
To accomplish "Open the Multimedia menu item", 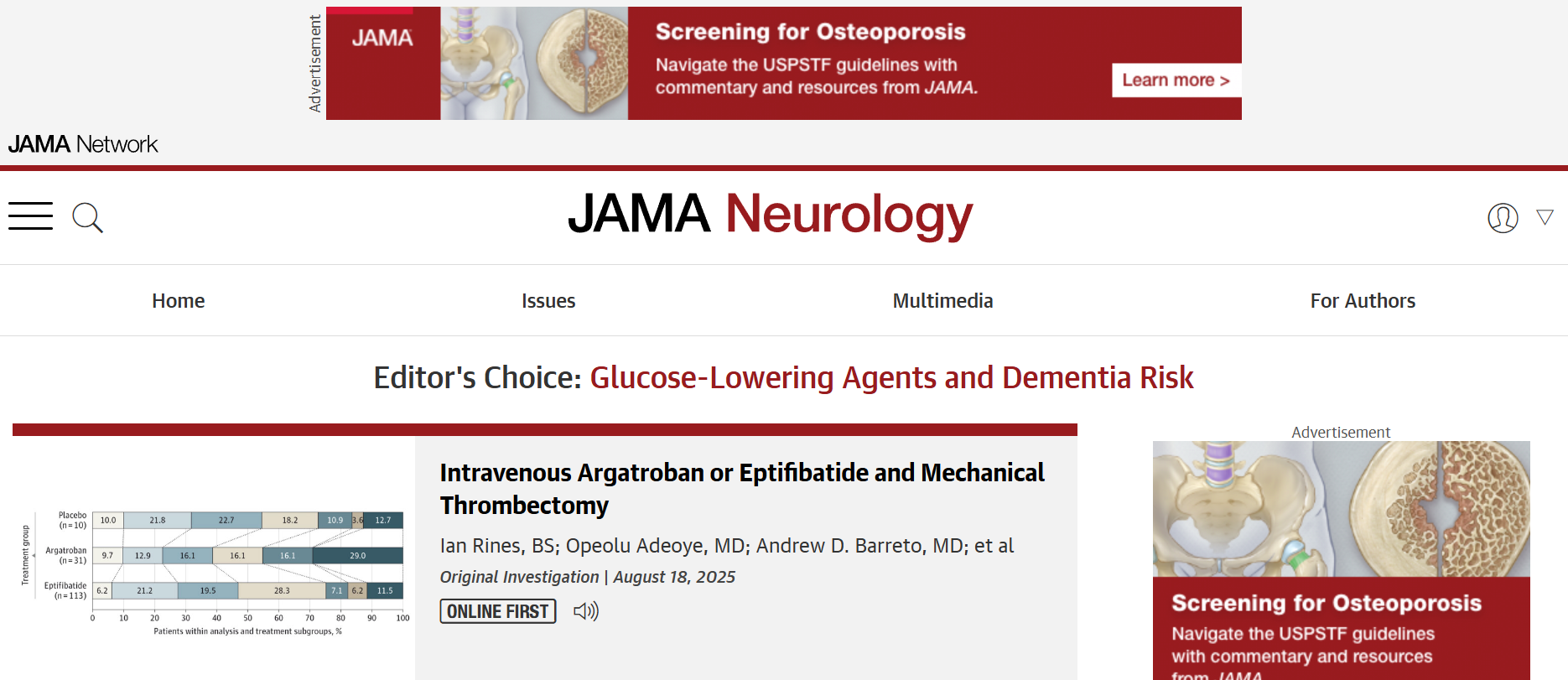I will tap(942, 301).
